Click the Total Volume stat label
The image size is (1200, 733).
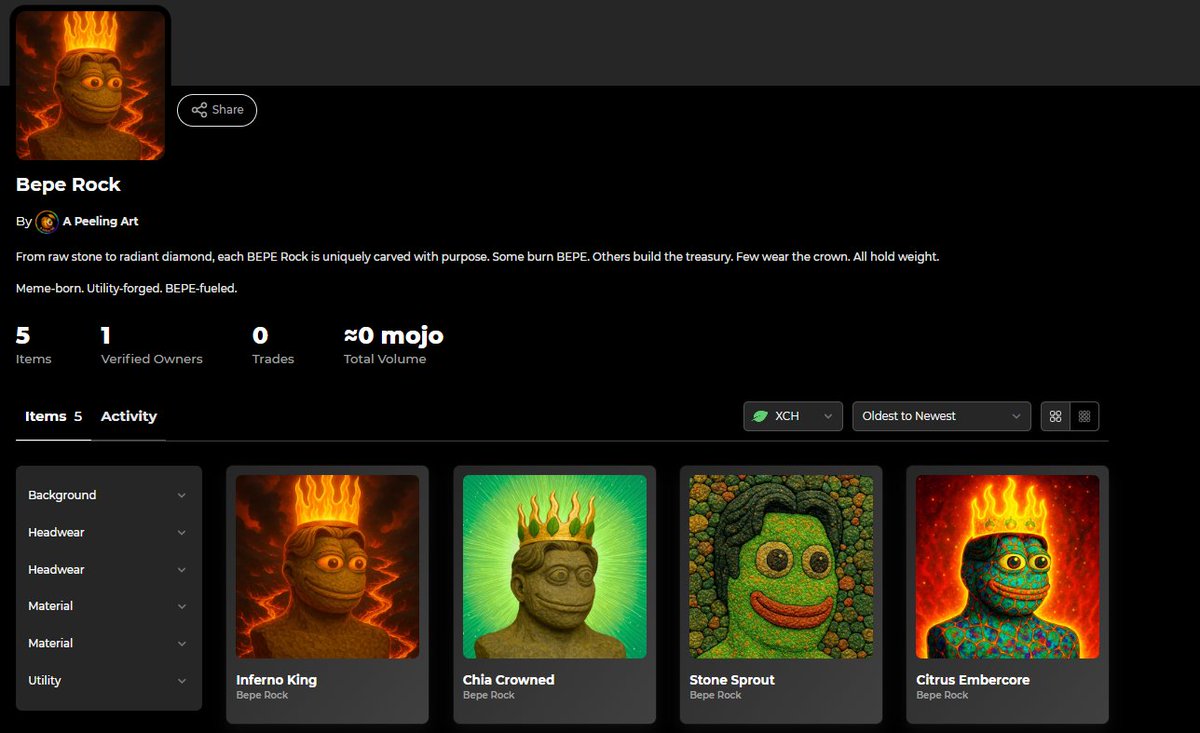click(x=385, y=359)
